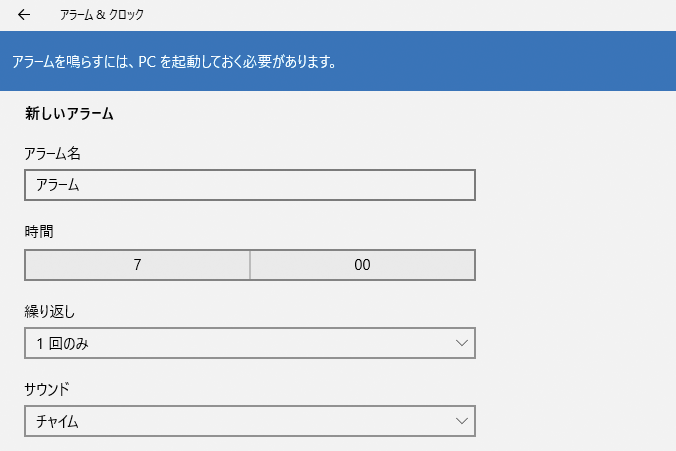Select the 新しいアラーム heading
Image resolution: width=676 pixels, height=451 pixels.
click(69, 114)
